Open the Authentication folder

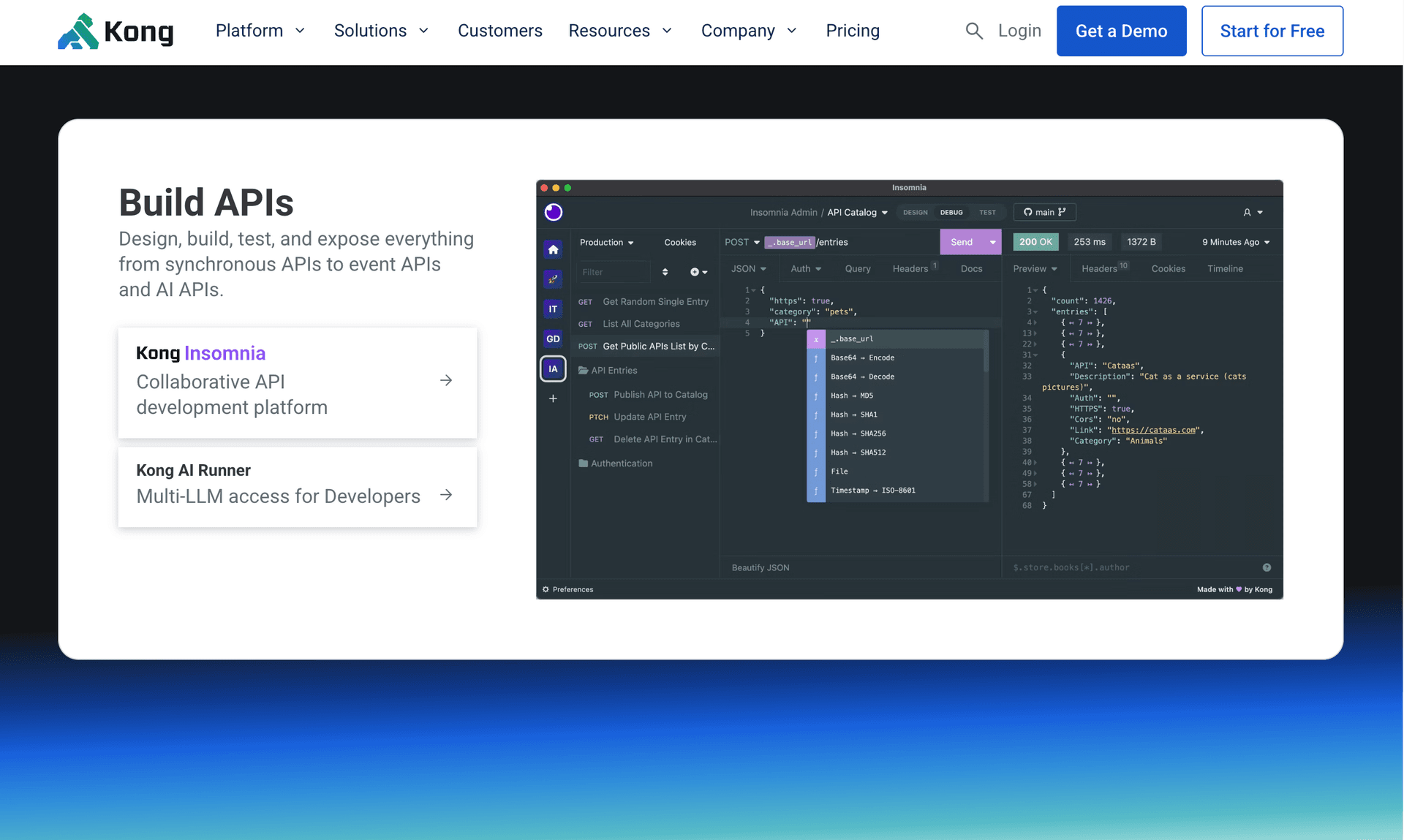[x=615, y=463]
